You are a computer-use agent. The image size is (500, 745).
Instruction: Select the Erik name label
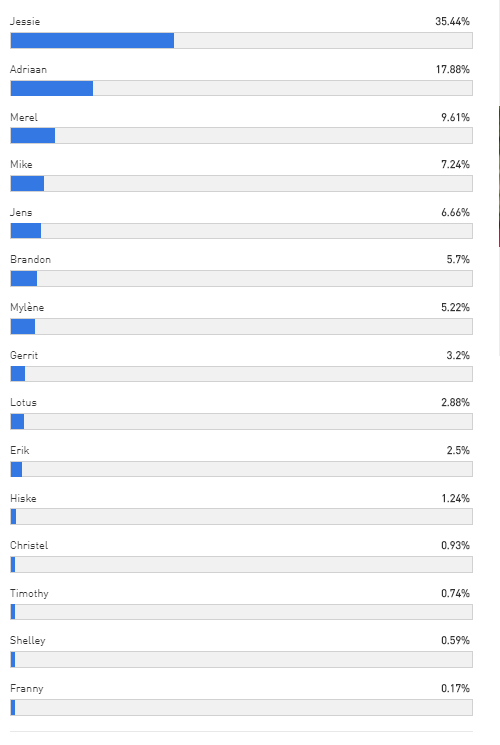point(19,450)
